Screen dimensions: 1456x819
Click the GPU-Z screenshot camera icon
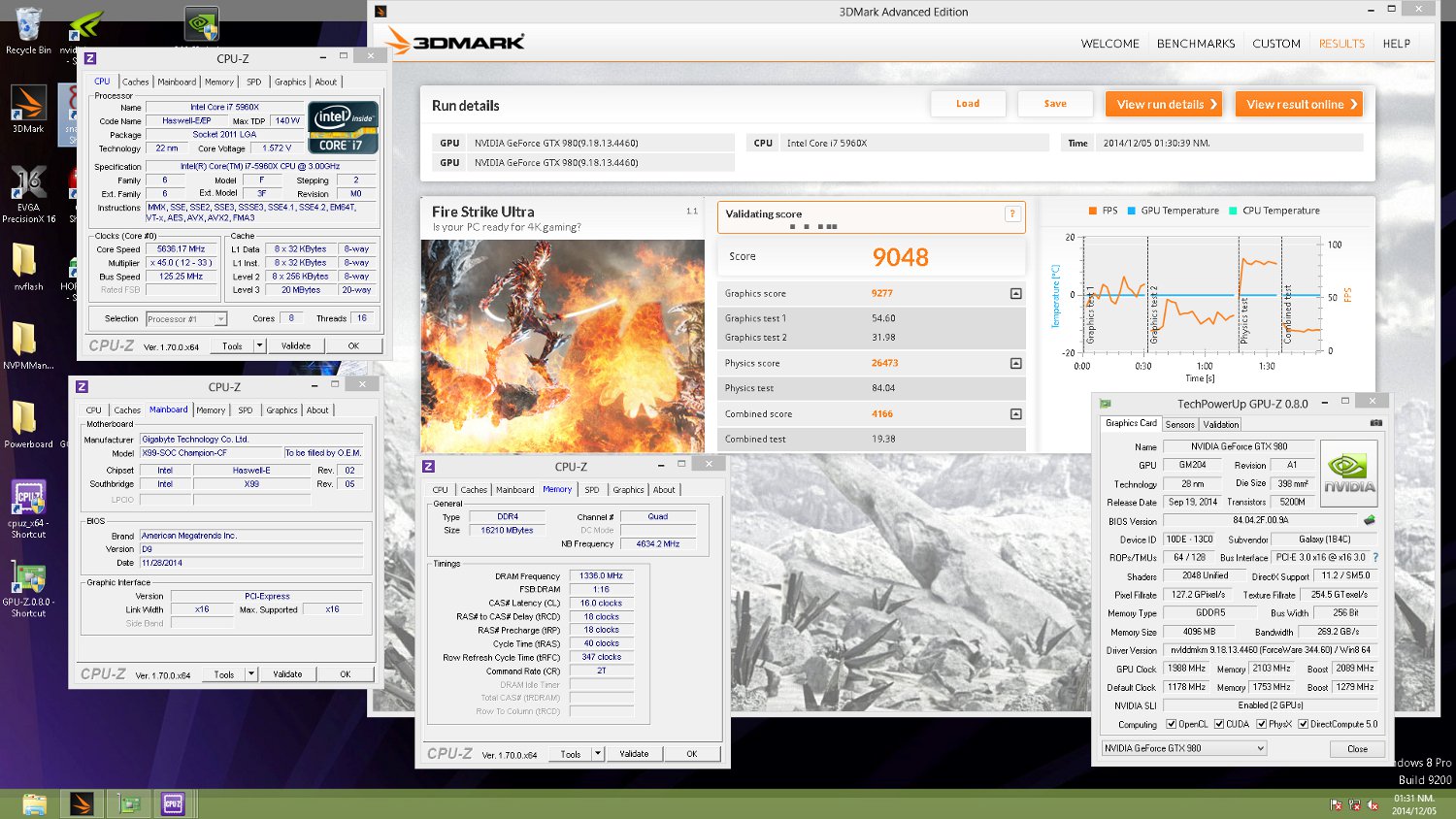(x=1375, y=423)
